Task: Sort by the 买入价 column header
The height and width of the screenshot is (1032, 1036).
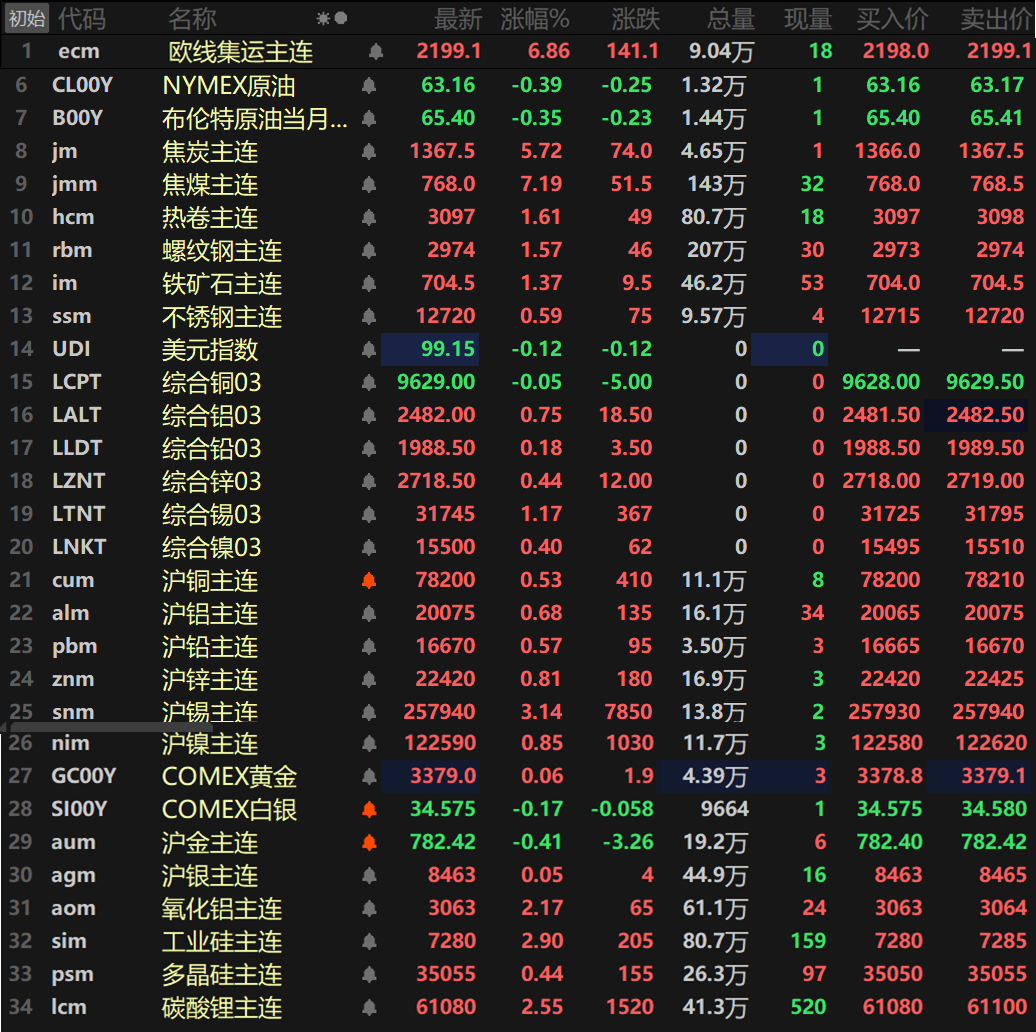Action: (x=892, y=19)
